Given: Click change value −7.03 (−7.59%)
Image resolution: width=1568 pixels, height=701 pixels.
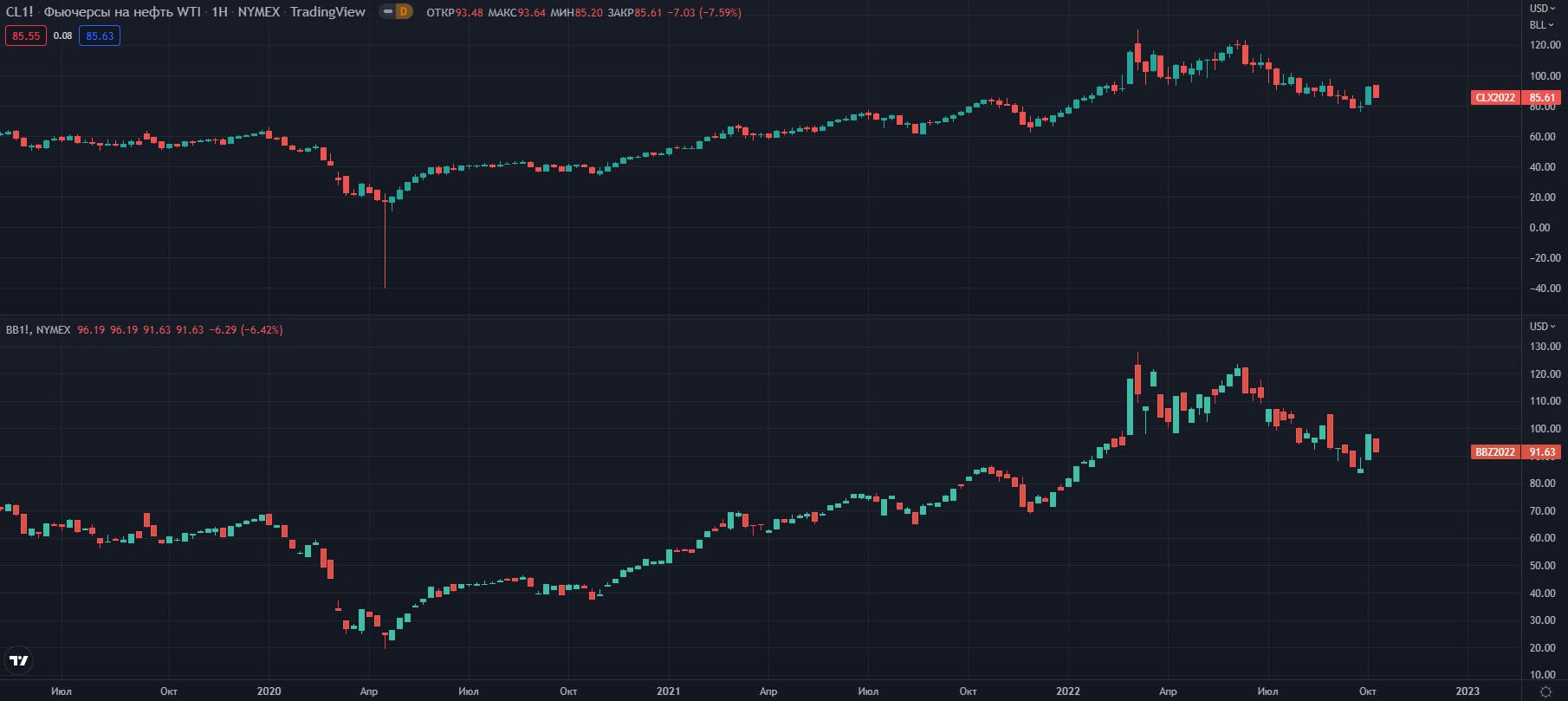Looking at the screenshot, I should [704, 13].
